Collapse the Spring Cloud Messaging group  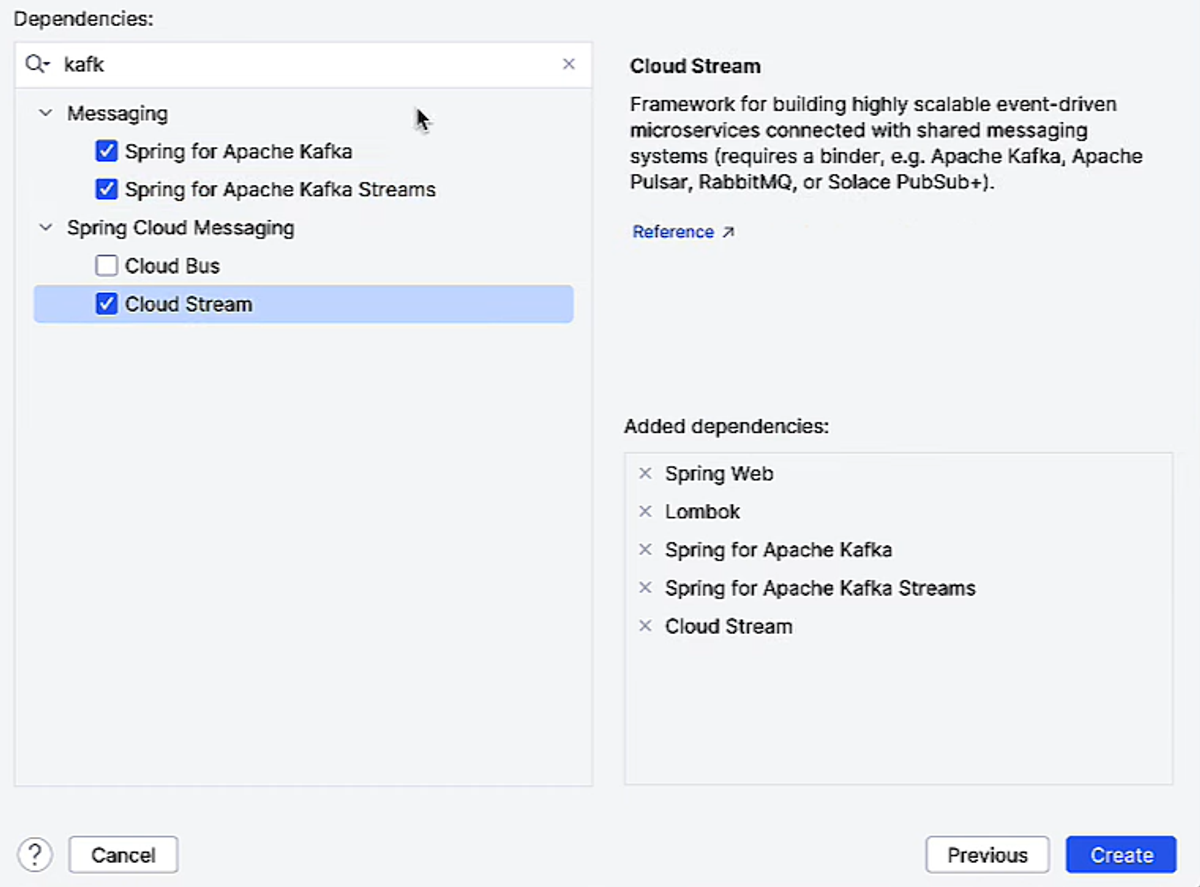click(x=45, y=228)
